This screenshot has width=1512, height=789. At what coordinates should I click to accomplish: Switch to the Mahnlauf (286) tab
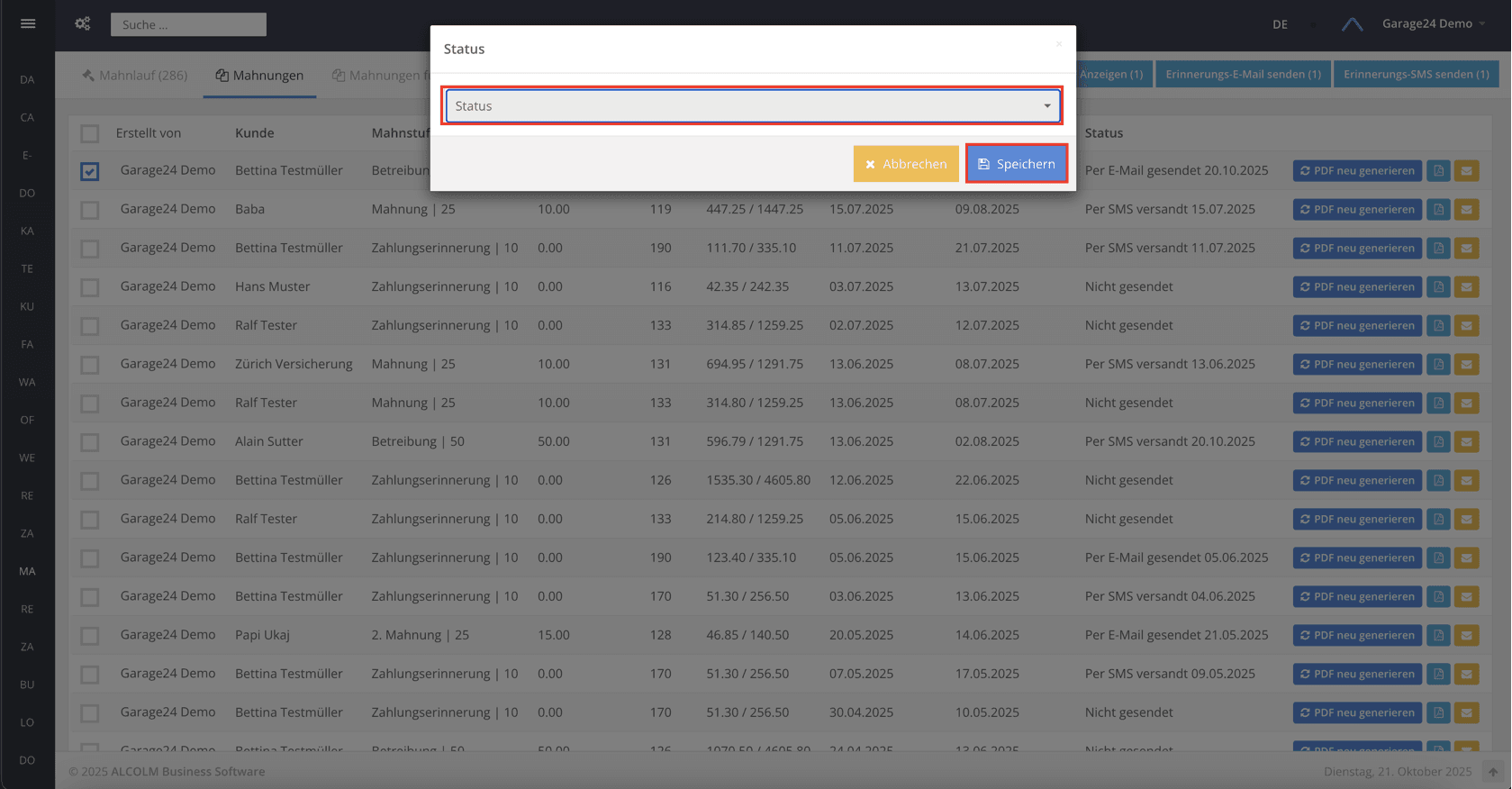point(134,76)
